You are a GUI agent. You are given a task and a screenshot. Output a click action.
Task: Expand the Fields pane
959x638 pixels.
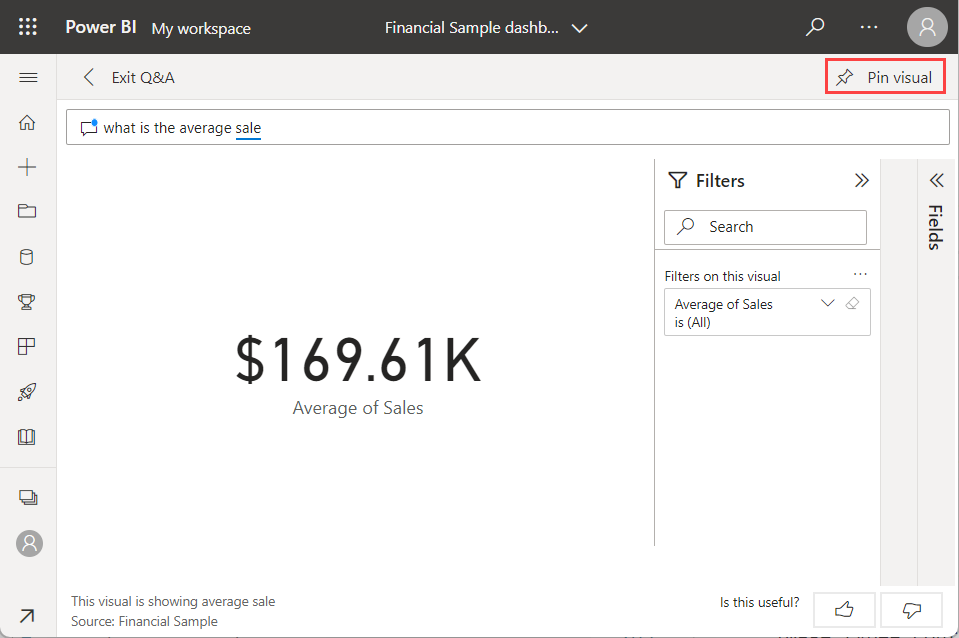(936, 181)
